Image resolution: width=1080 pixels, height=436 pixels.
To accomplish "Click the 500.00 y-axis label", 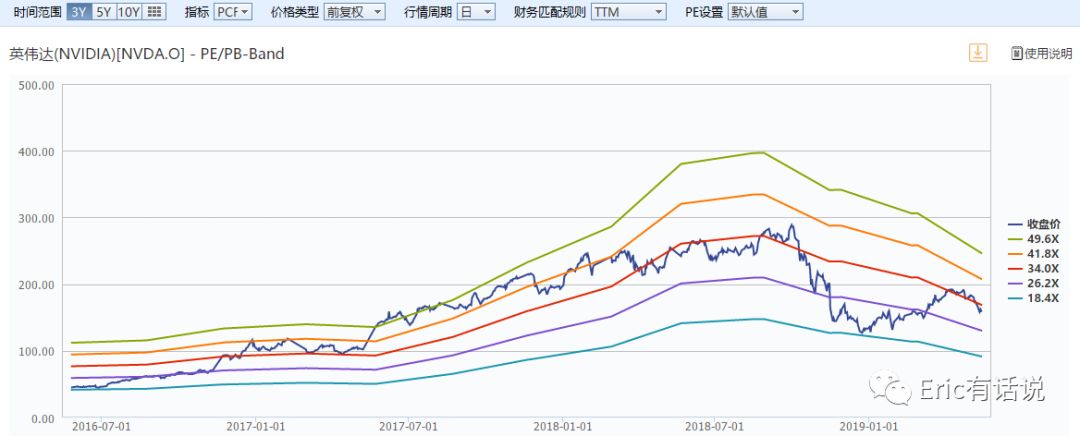I will click(36, 85).
